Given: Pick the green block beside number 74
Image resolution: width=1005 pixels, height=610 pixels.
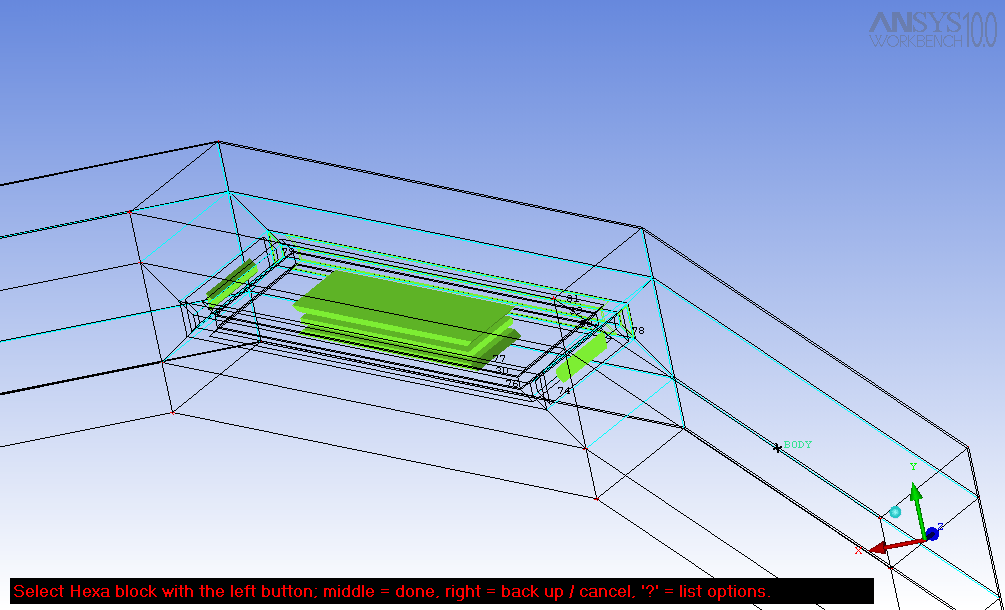Looking at the screenshot, I should [581, 358].
